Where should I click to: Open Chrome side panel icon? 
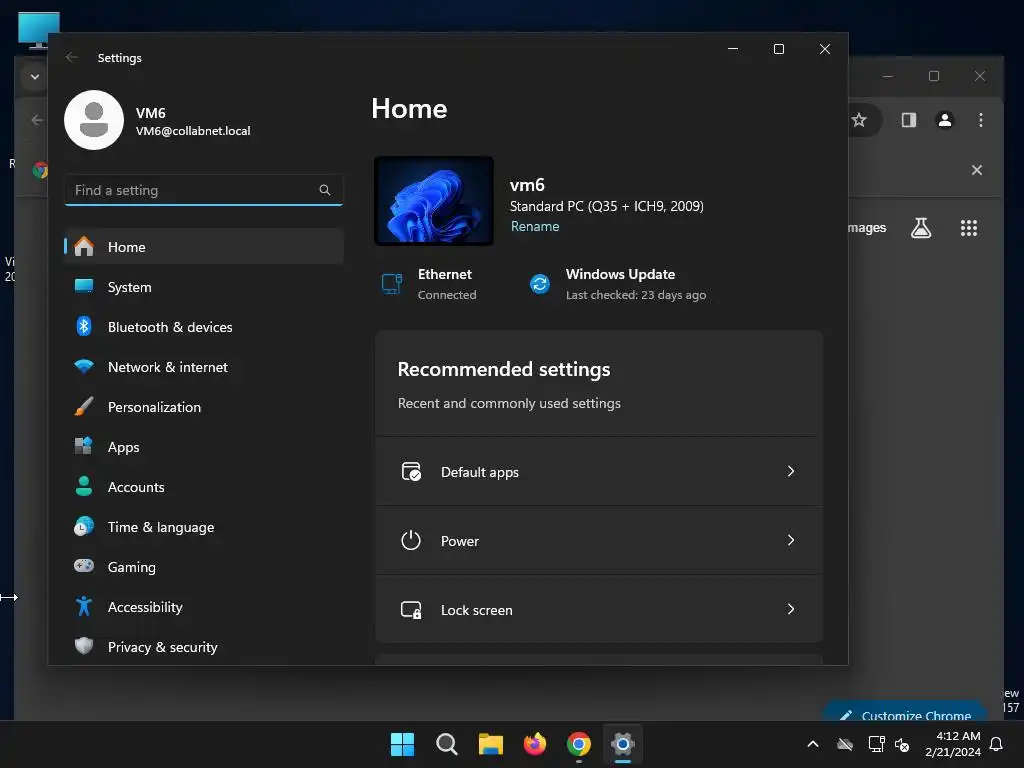[908, 120]
